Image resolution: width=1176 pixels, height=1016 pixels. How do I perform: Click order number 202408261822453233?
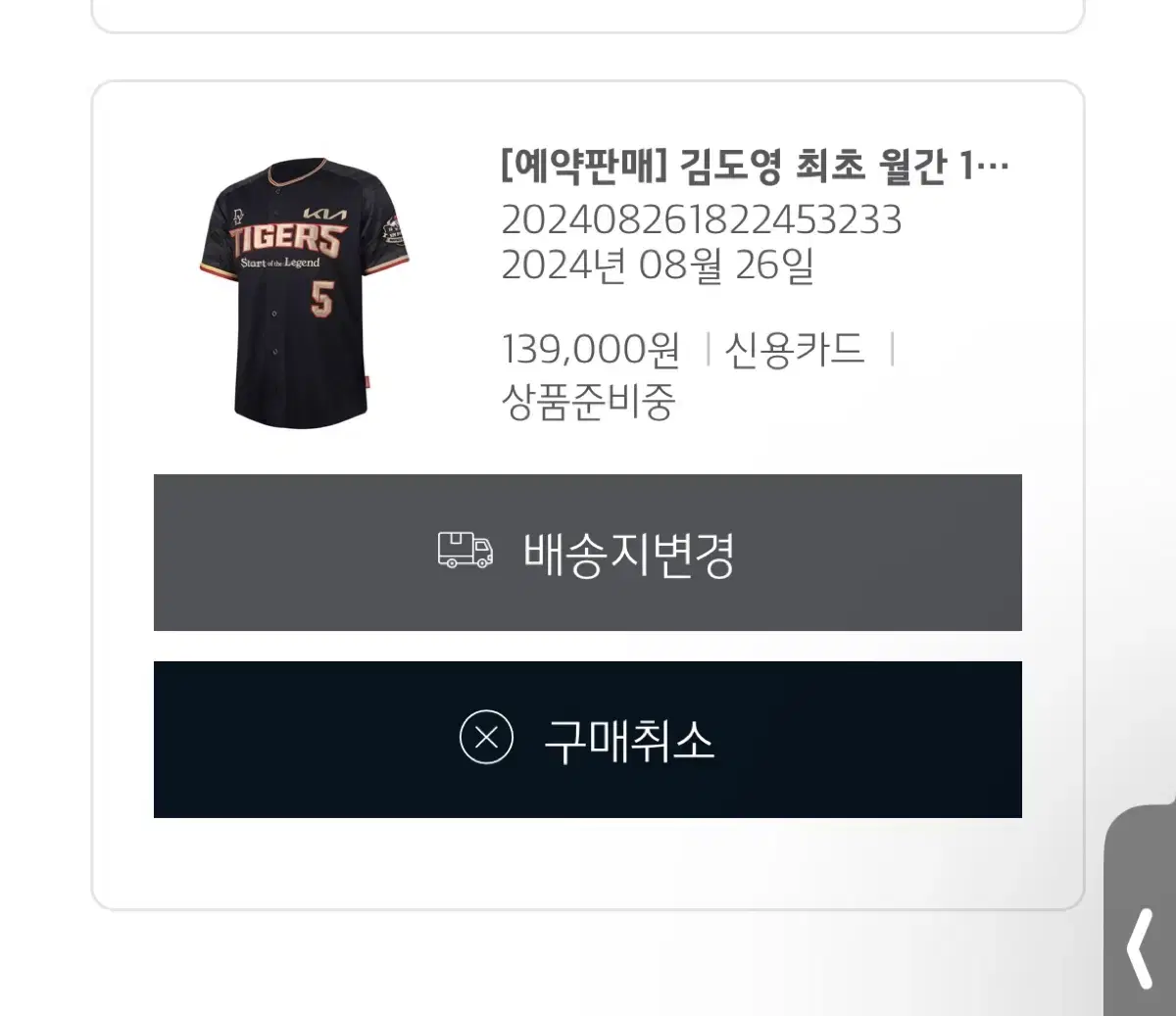(x=701, y=219)
